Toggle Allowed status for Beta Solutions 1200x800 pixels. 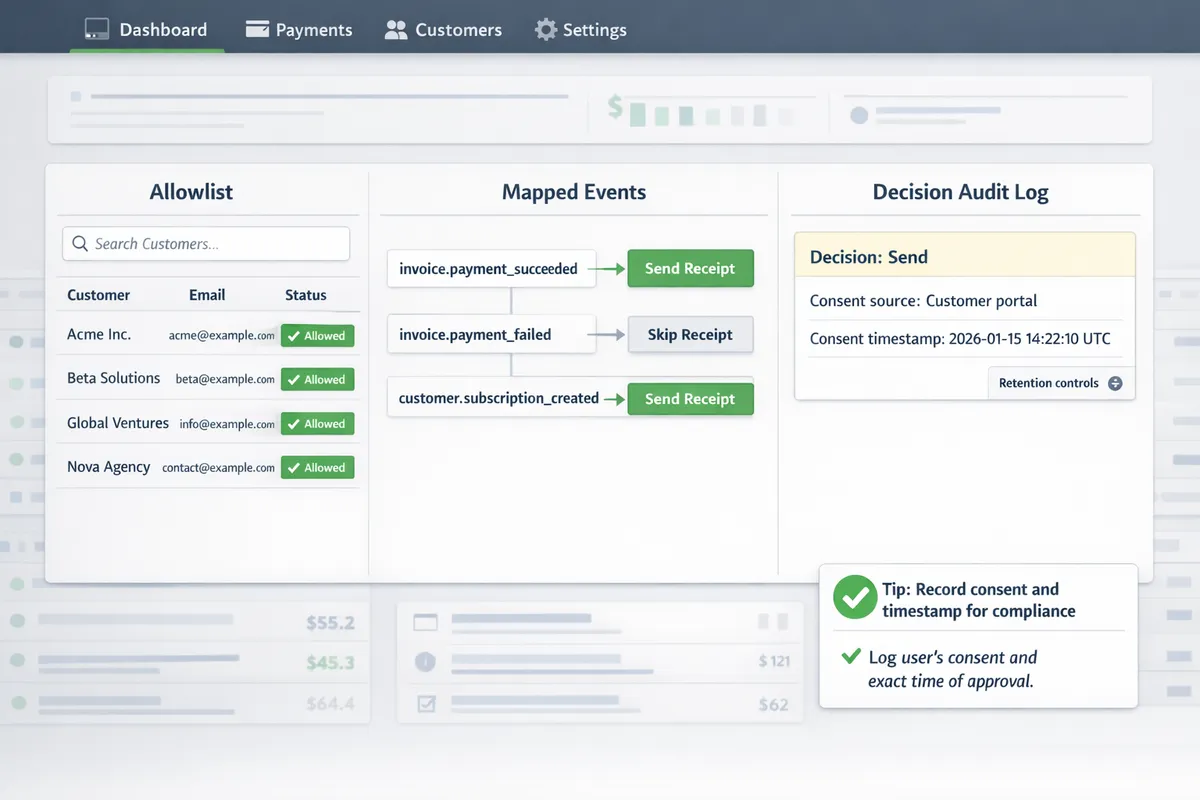tap(317, 380)
